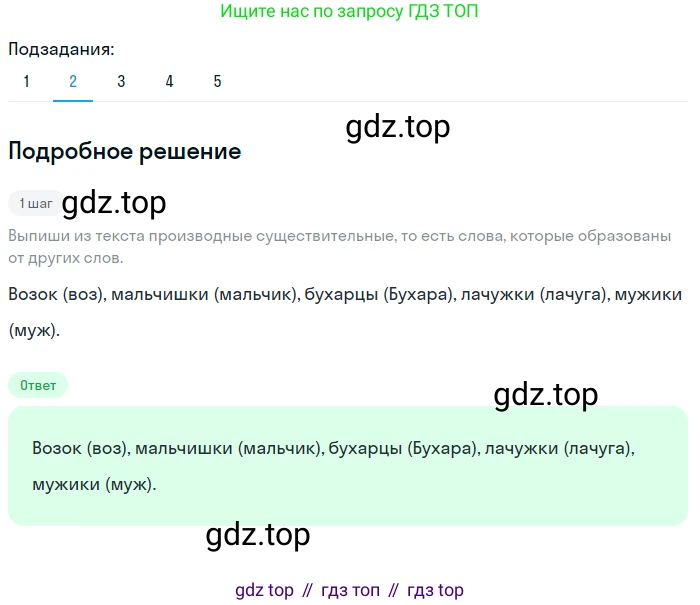Click gdz.top watermark above the heading's right
Image resolution: width=700 pixels, height=605 pixels.
(x=398, y=127)
